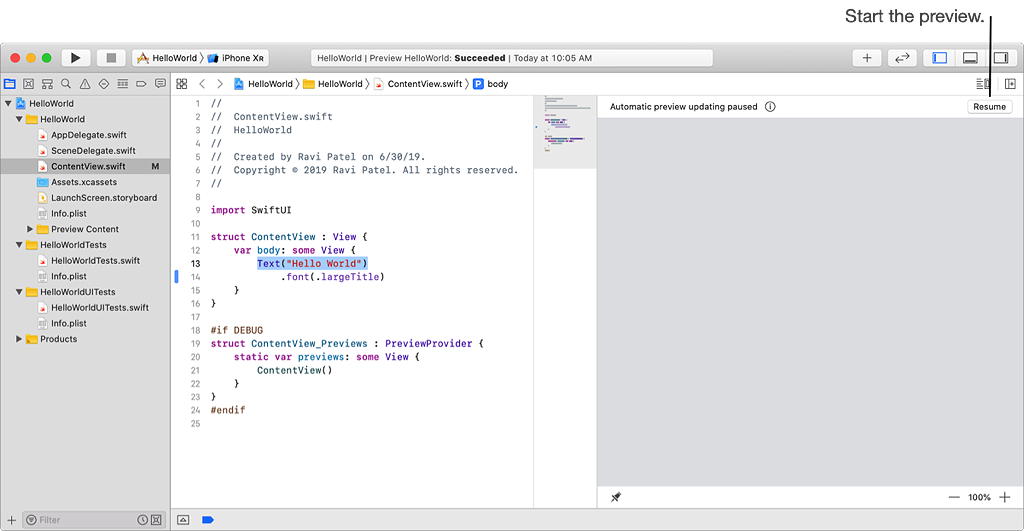Open body symbol in jump bar
Viewport: 1024px width, 531px height.
point(490,84)
